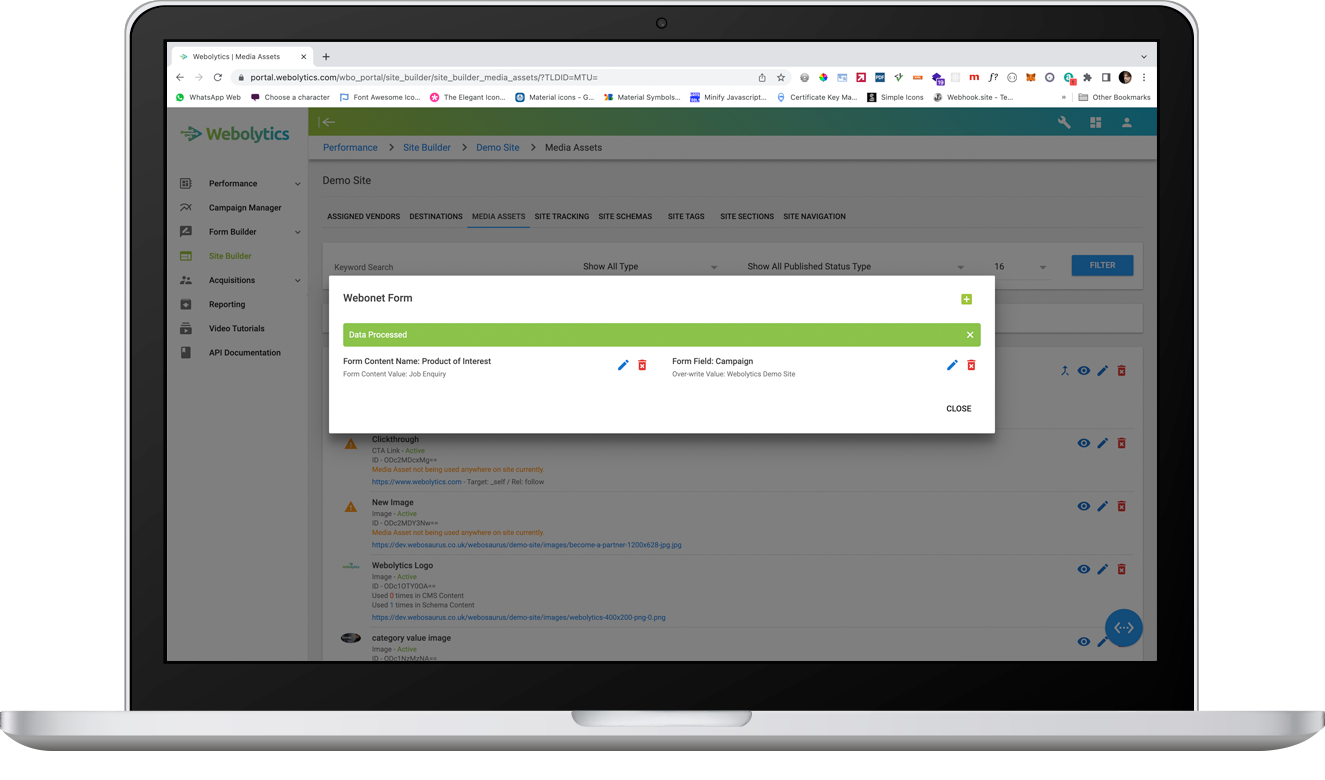This screenshot has height=780, width=1325.
Task: Delete the Clickthrough media asset
Action: 1121,443
